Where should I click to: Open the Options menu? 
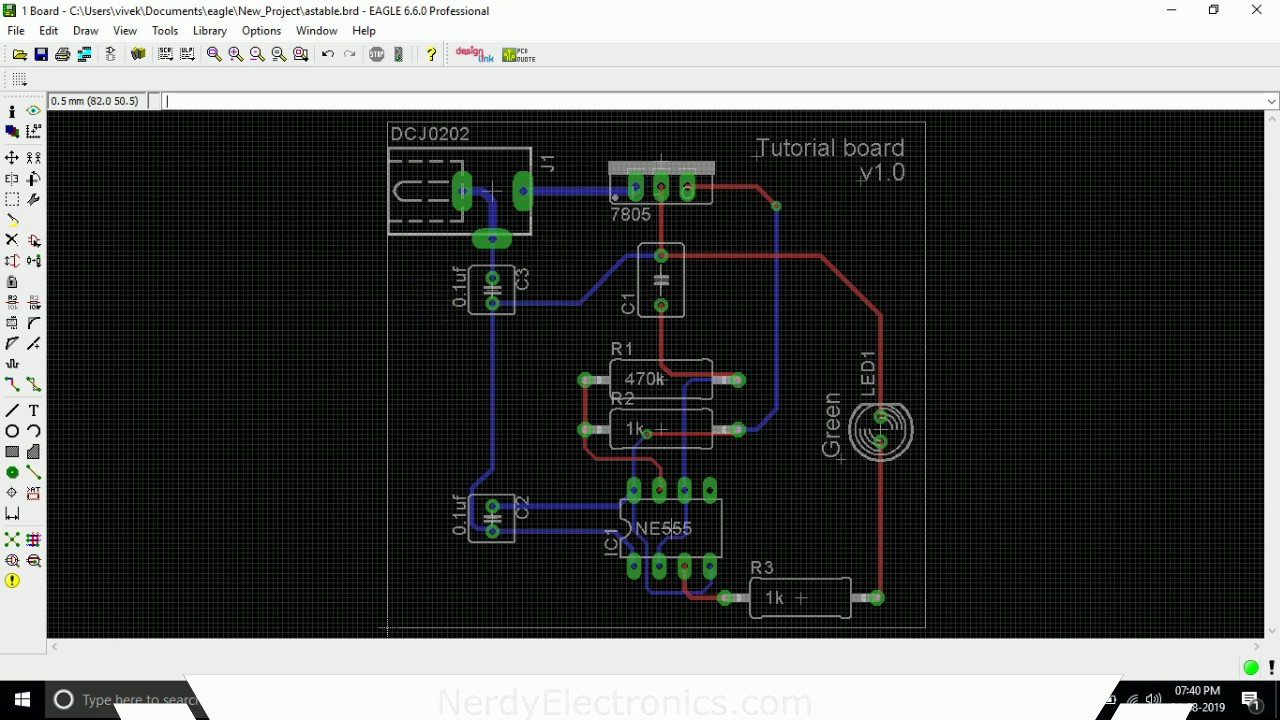coord(262,31)
